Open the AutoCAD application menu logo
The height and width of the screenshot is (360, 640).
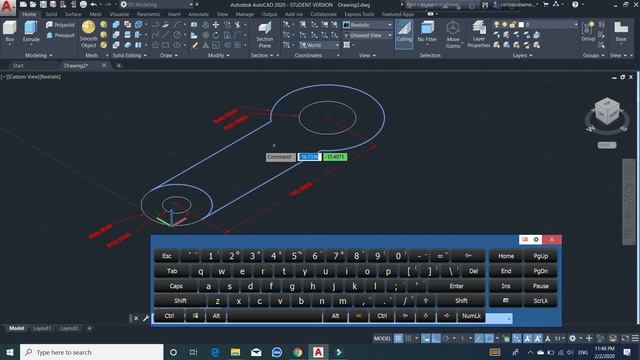pyautogui.click(x=7, y=7)
